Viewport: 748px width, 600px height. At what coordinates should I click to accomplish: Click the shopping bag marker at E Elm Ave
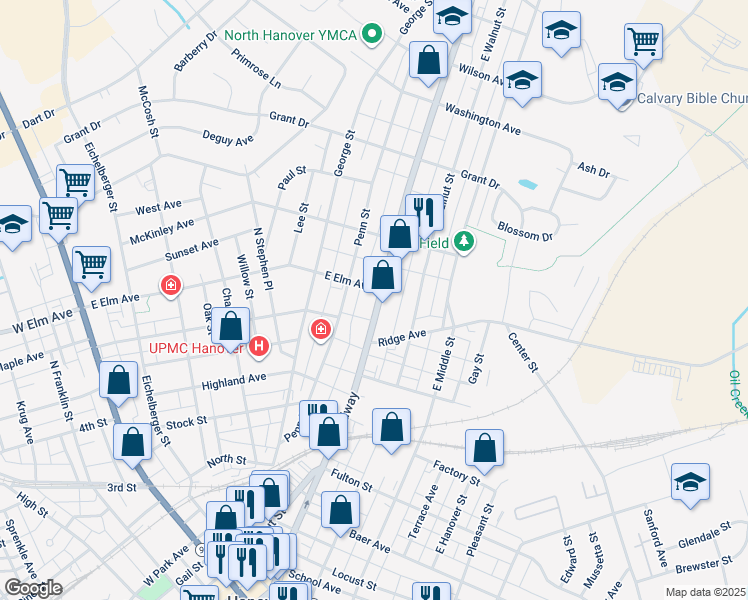382,277
